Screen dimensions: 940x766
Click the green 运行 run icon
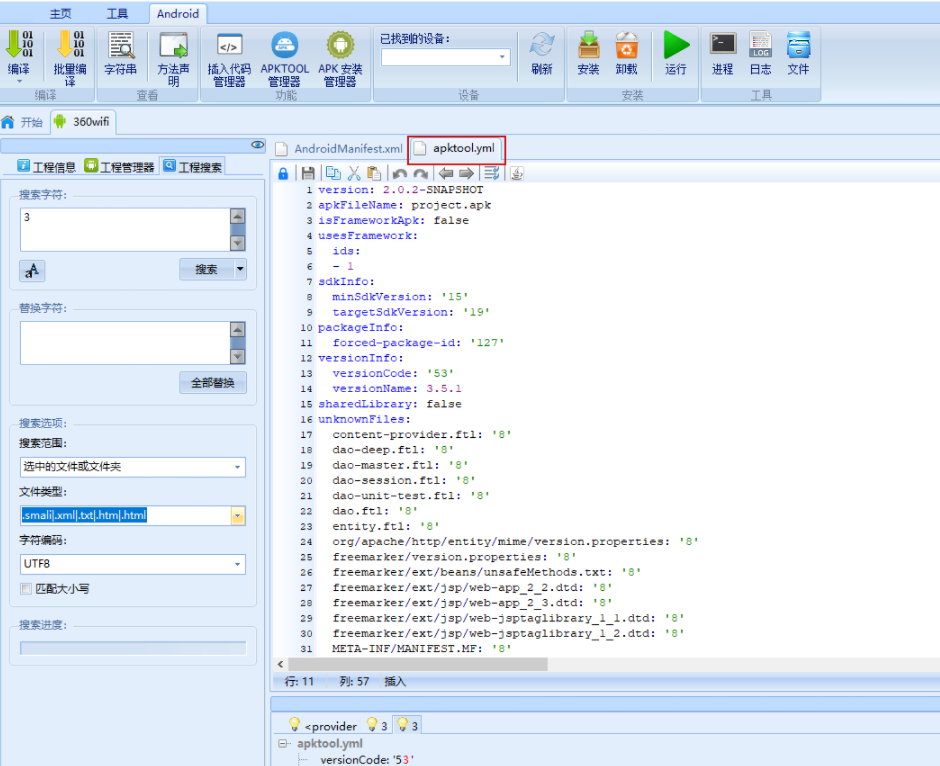pos(676,46)
